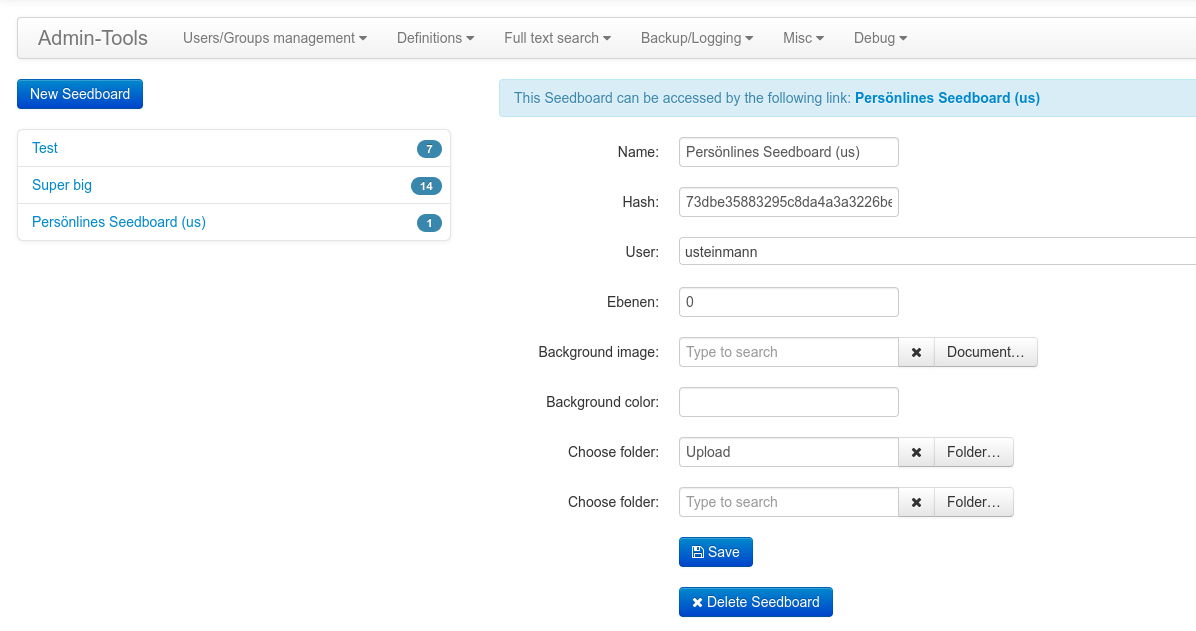Follow the Persönlines Seedboard (us) access link

click(947, 98)
